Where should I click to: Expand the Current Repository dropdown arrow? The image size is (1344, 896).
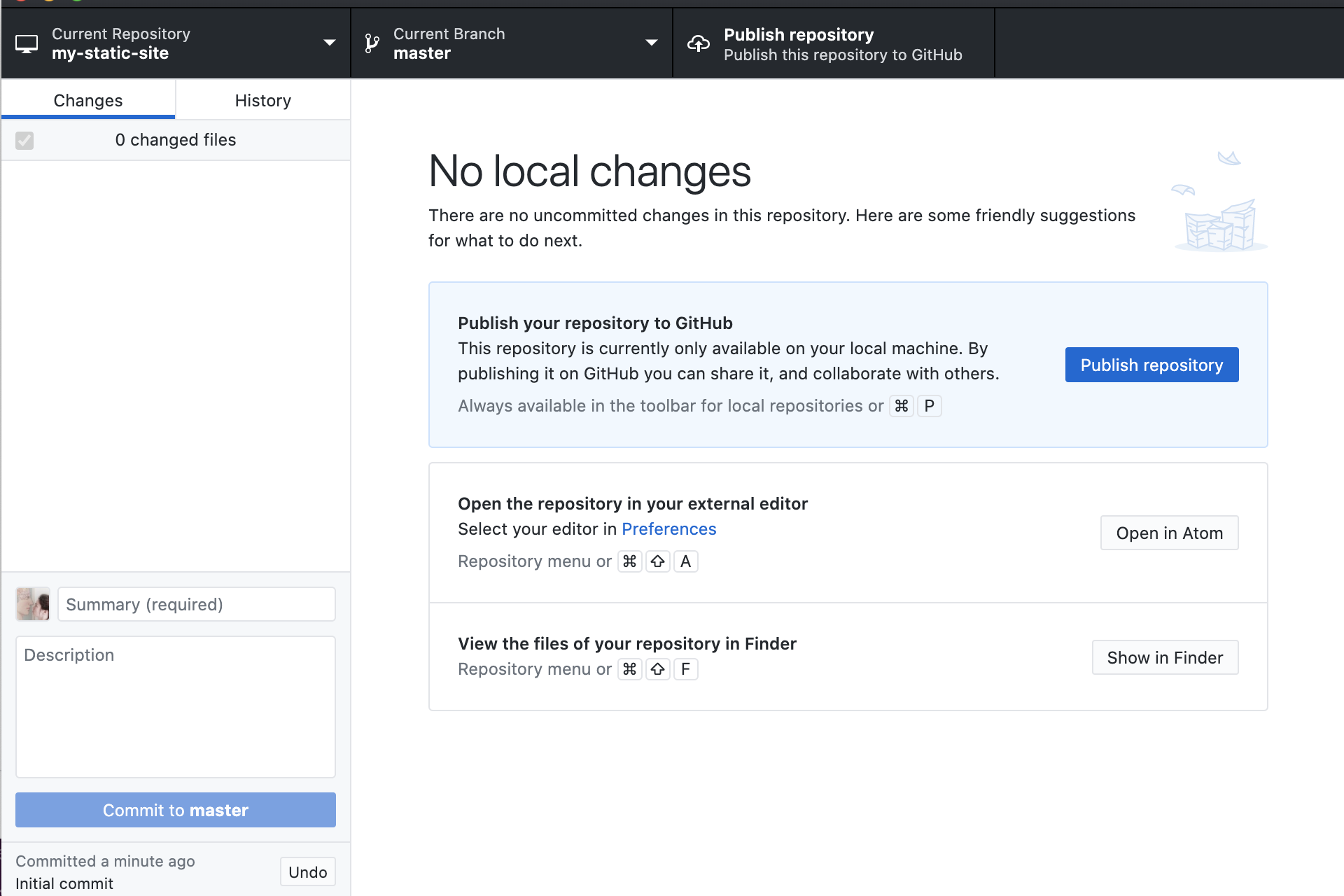pos(329,43)
